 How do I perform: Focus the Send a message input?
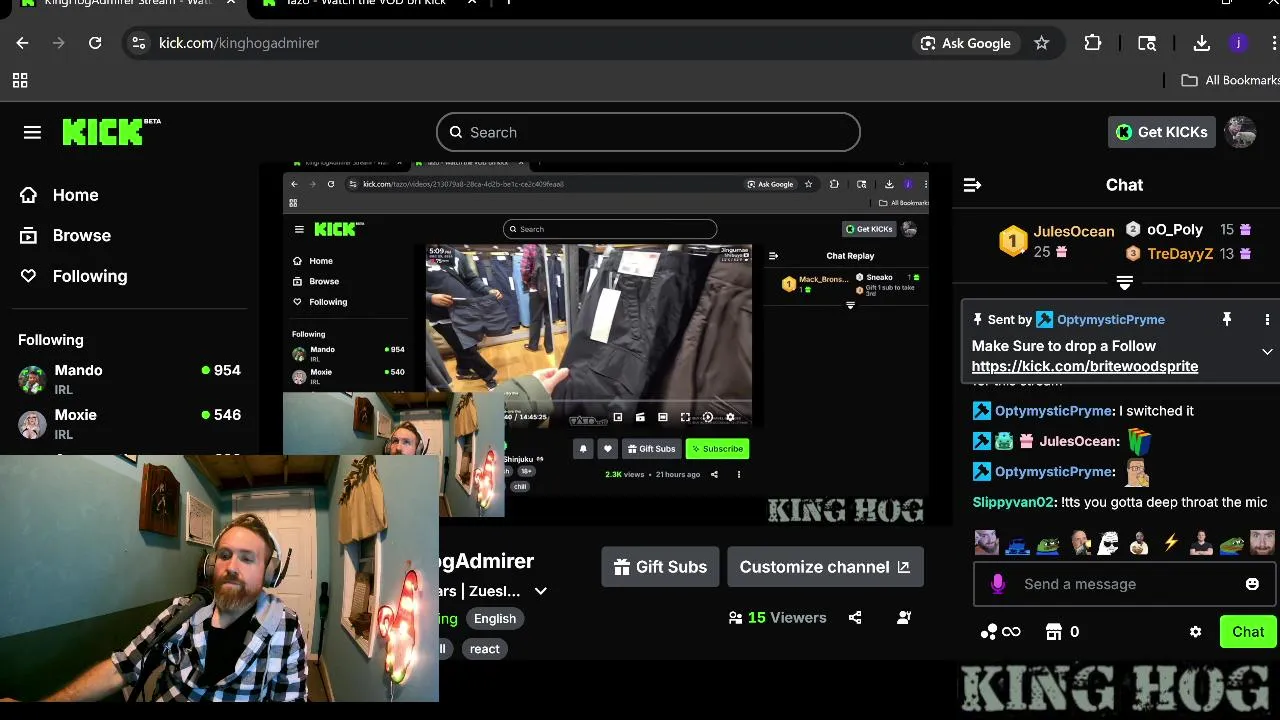[1123, 584]
